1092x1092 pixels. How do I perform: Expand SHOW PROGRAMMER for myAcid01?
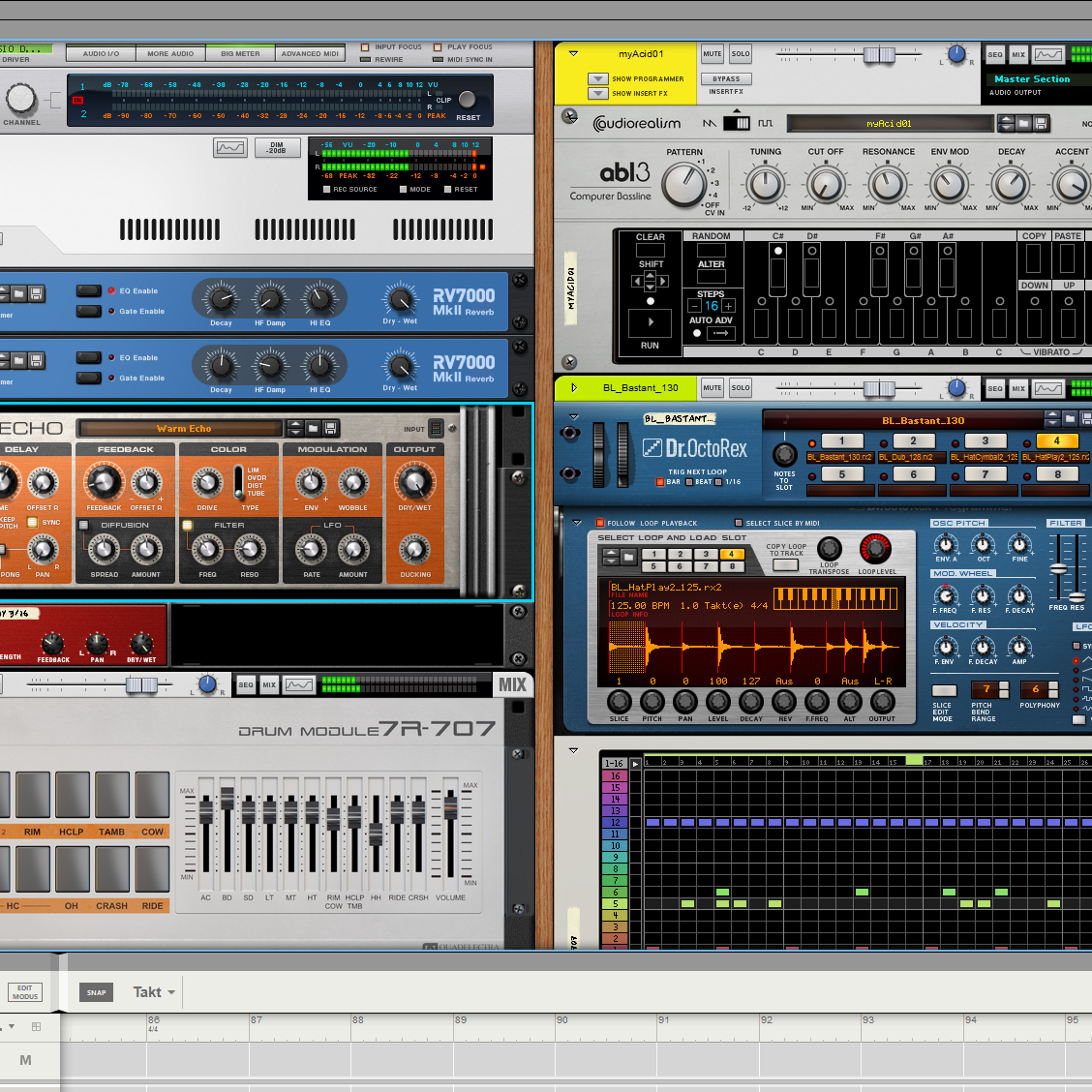[598, 79]
